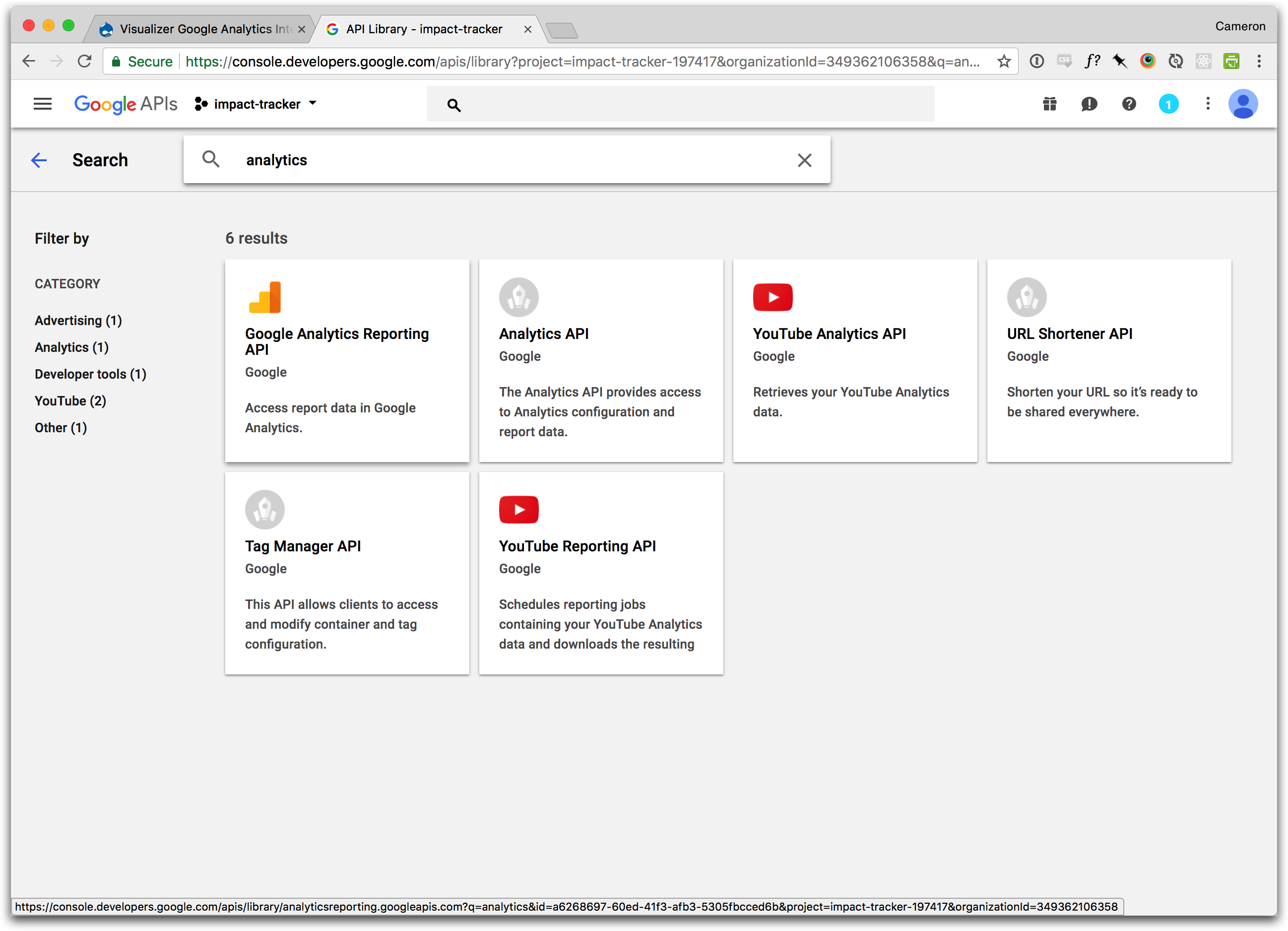Click the blue back arrow beside Search
Viewport: 1288px width, 931px height.
tap(39, 160)
